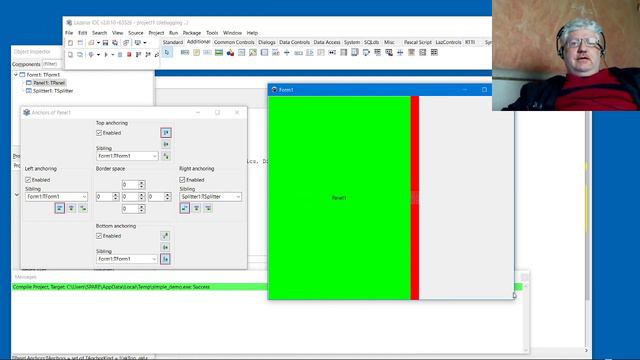This screenshot has width=640, height=360.
Task: Toggle right anchor to sibling's left side button
Action: [x=184, y=208]
